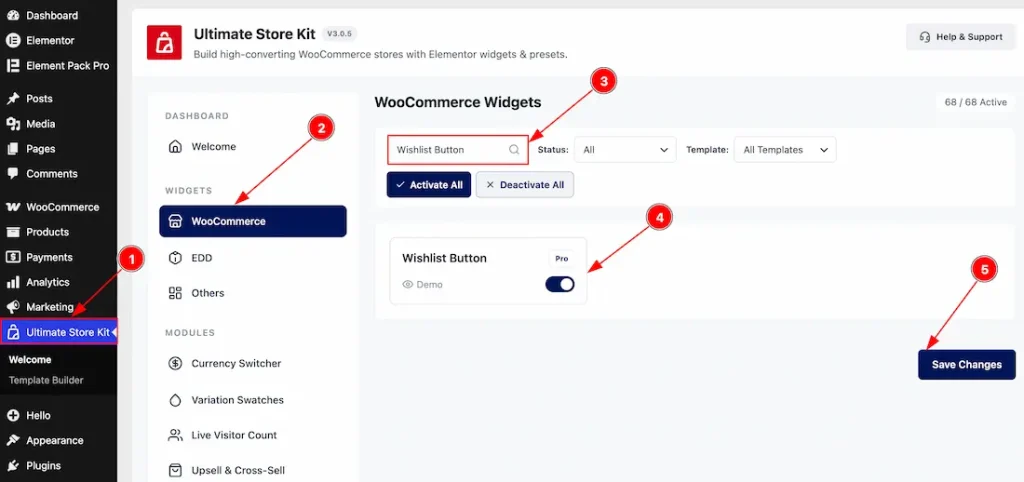Click the Analytics bar chart icon

click(12, 282)
